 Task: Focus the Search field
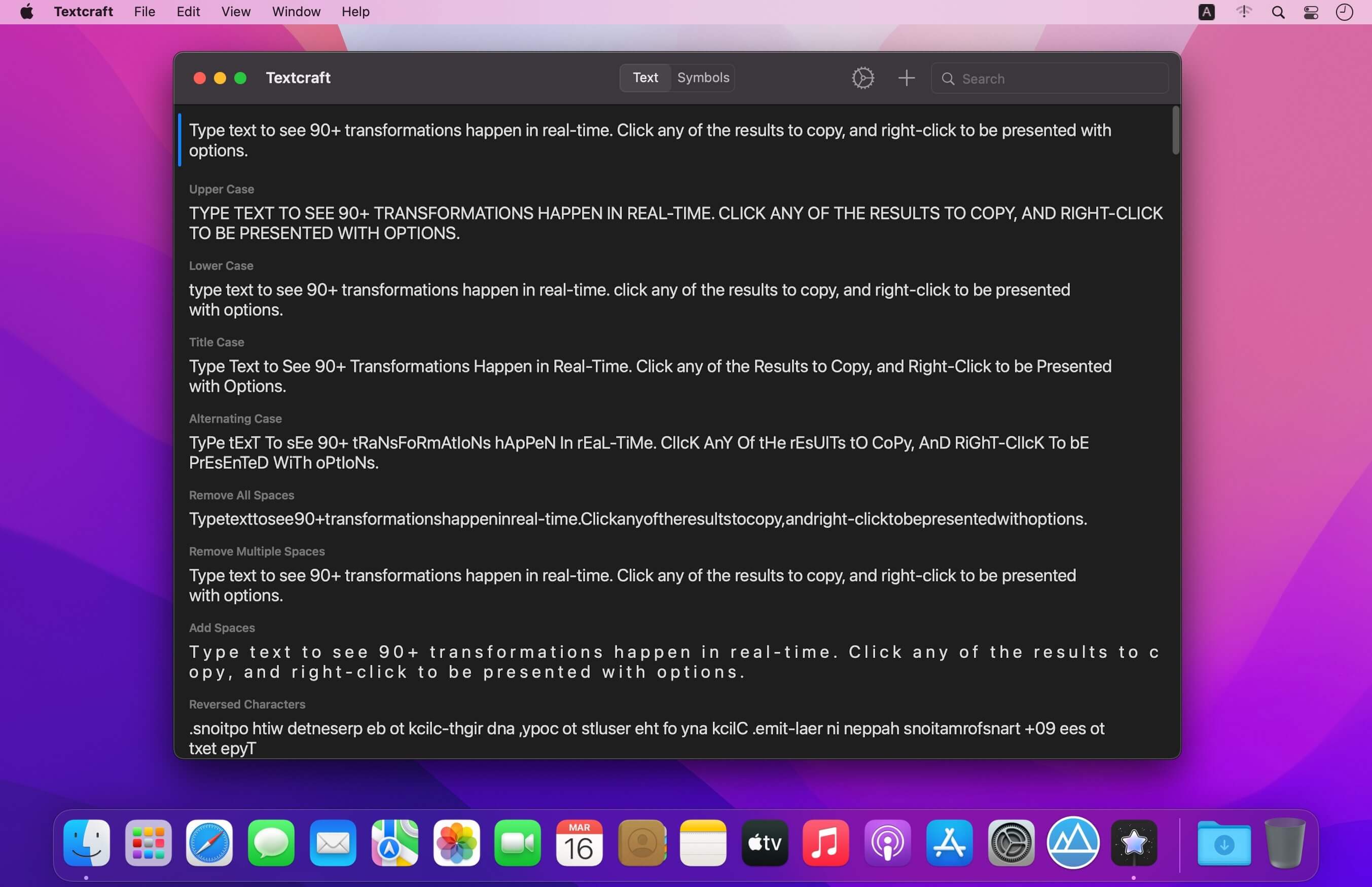click(1050, 79)
